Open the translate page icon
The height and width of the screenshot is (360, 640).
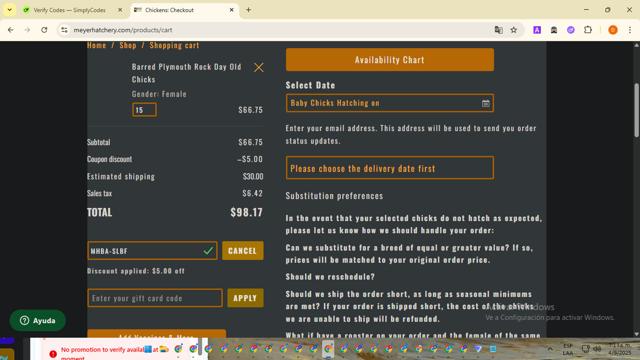click(498, 30)
